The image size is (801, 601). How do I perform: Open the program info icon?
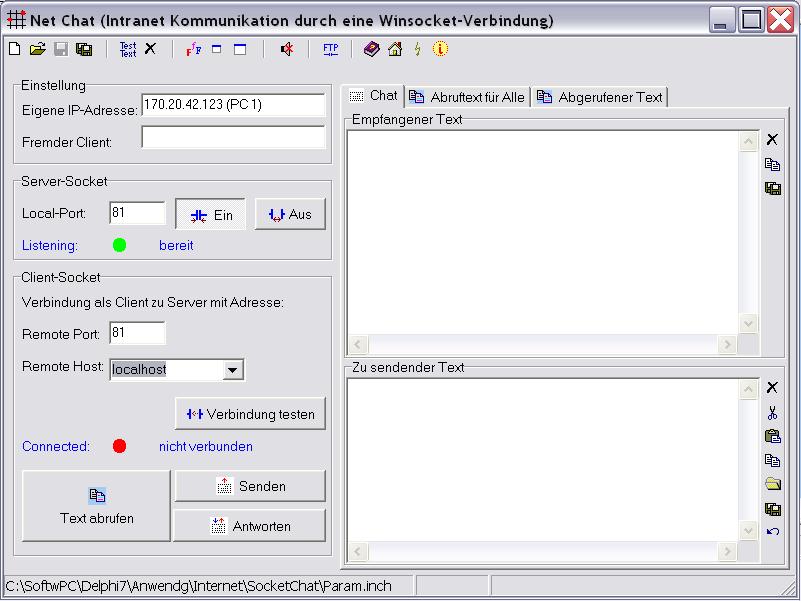pyautogui.click(x=440, y=48)
